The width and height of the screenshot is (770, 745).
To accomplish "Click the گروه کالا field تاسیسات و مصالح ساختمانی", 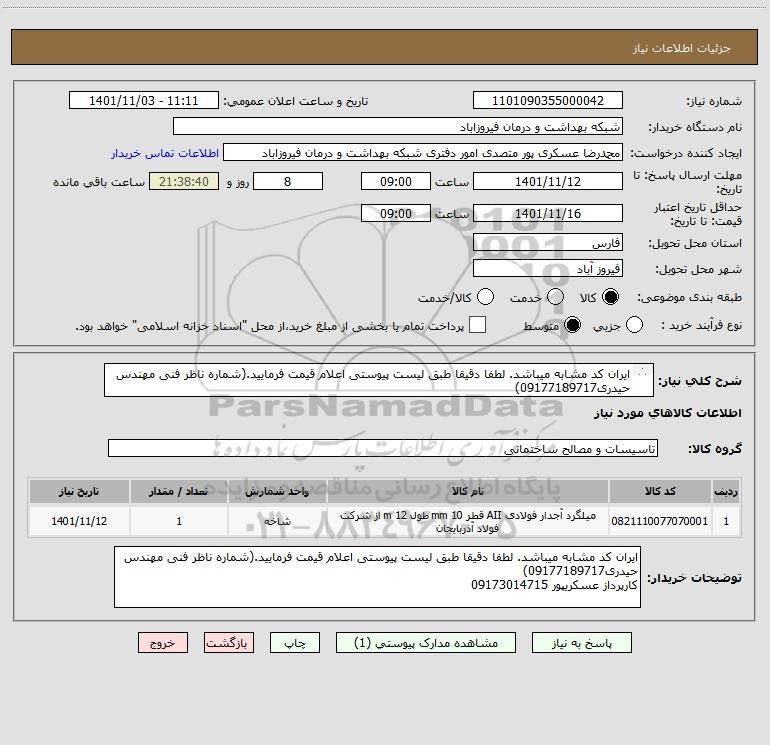I will point(383,448).
